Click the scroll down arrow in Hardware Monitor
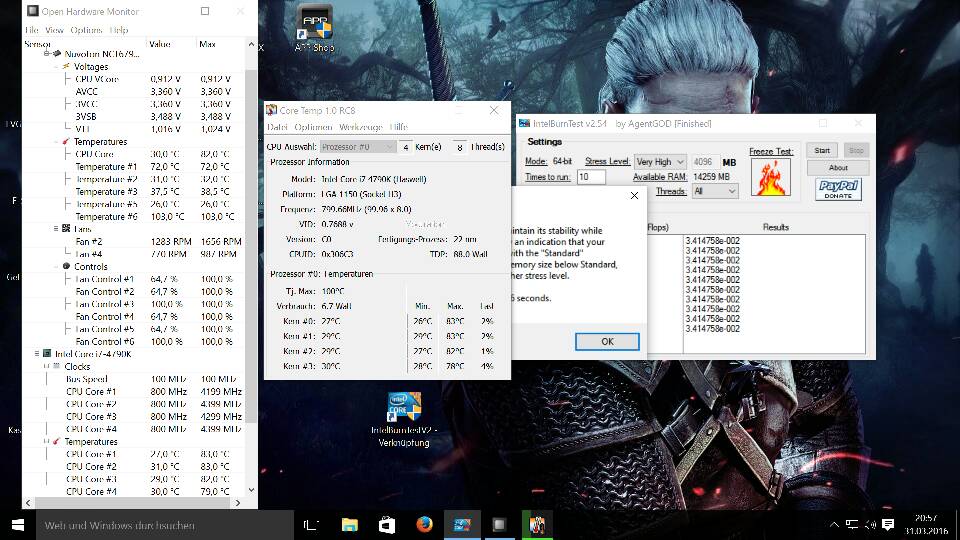 (x=251, y=490)
